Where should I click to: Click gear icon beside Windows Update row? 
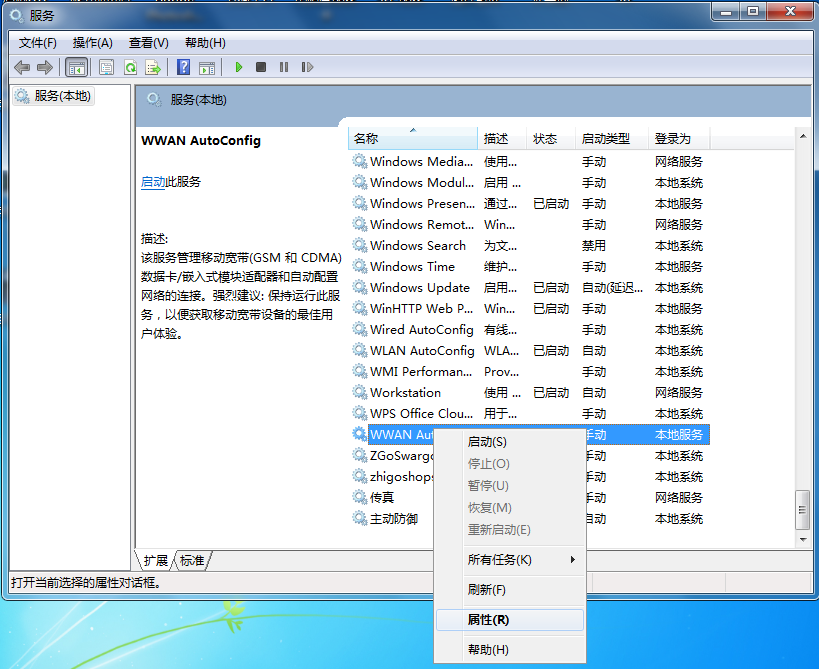tap(359, 287)
